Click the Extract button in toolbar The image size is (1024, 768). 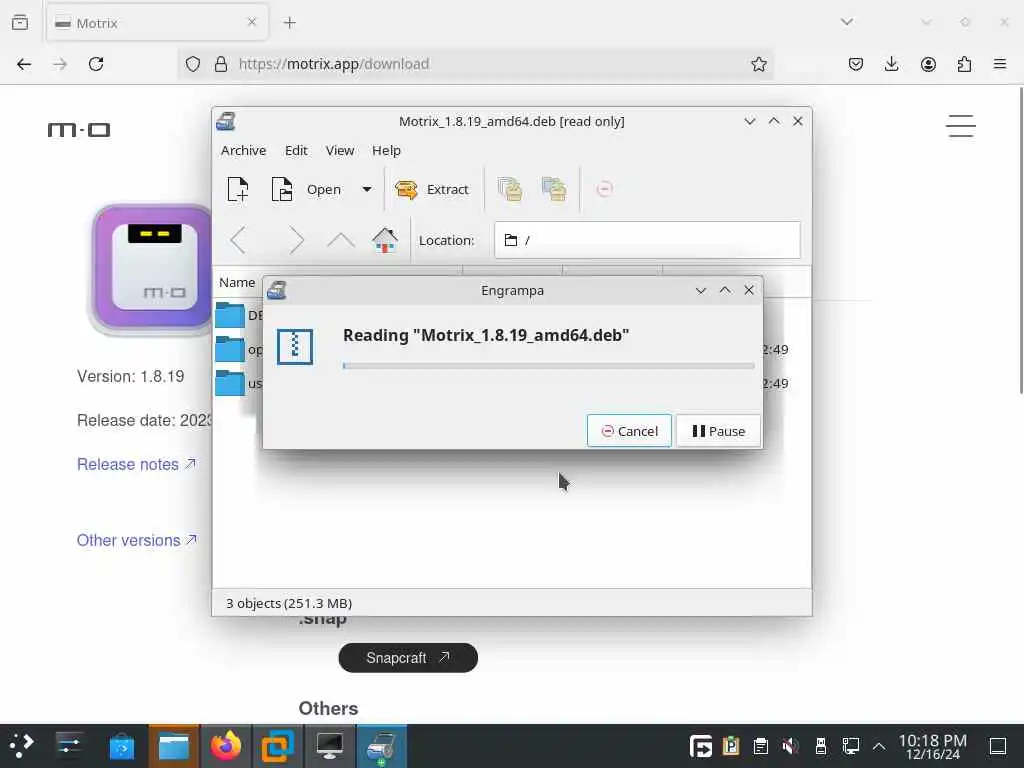tap(432, 189)
